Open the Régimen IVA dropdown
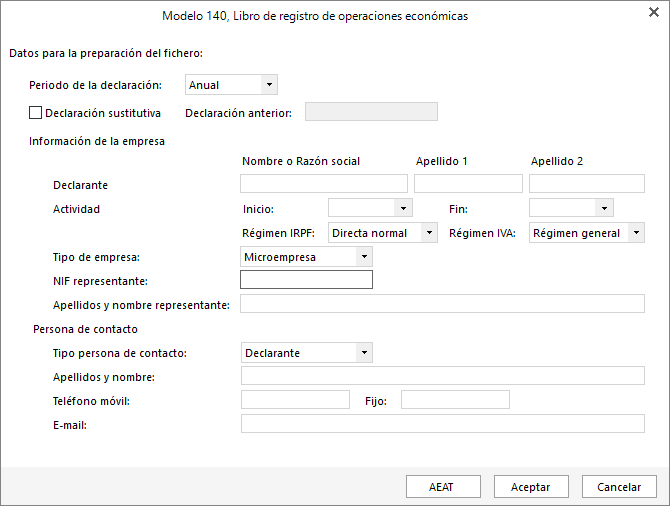The image size is (670, 506). pyautogui.click(x=587, y=233)
